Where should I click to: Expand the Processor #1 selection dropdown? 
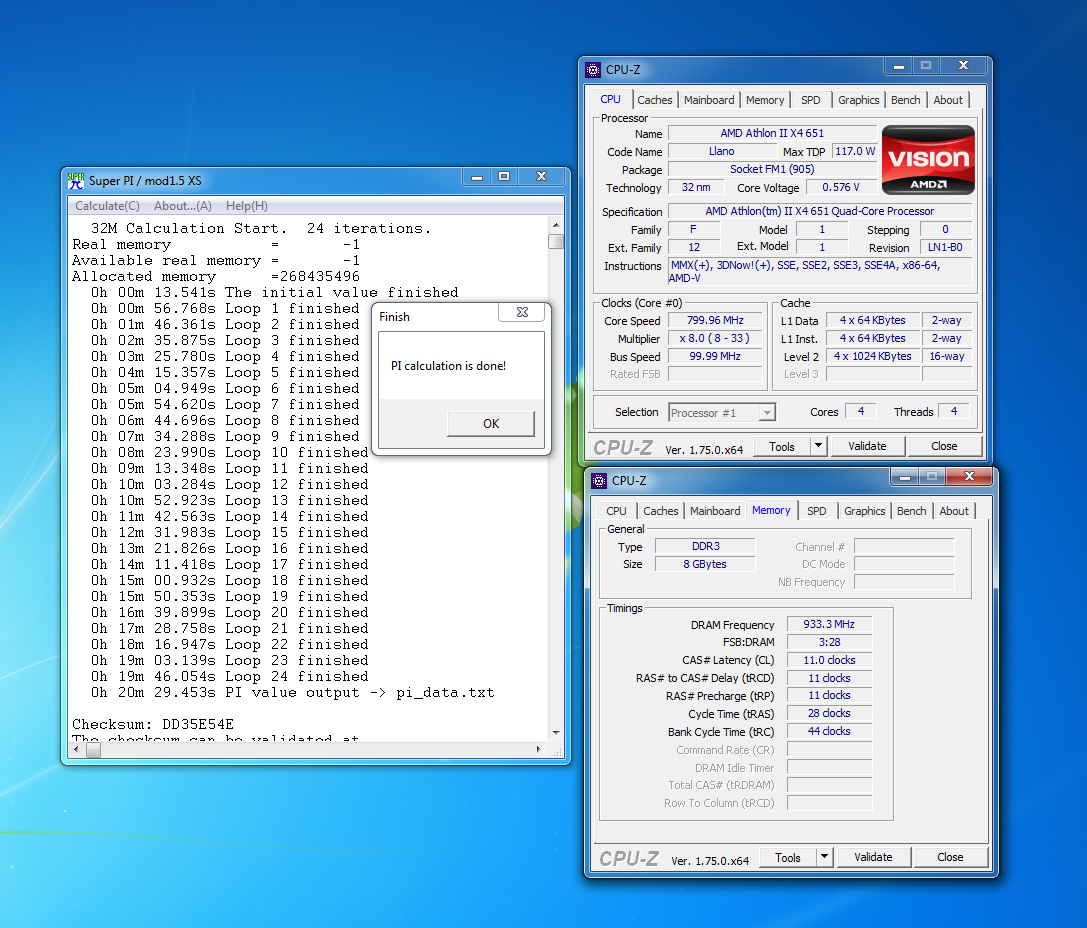pyautogui.click(x=767, y=413)
